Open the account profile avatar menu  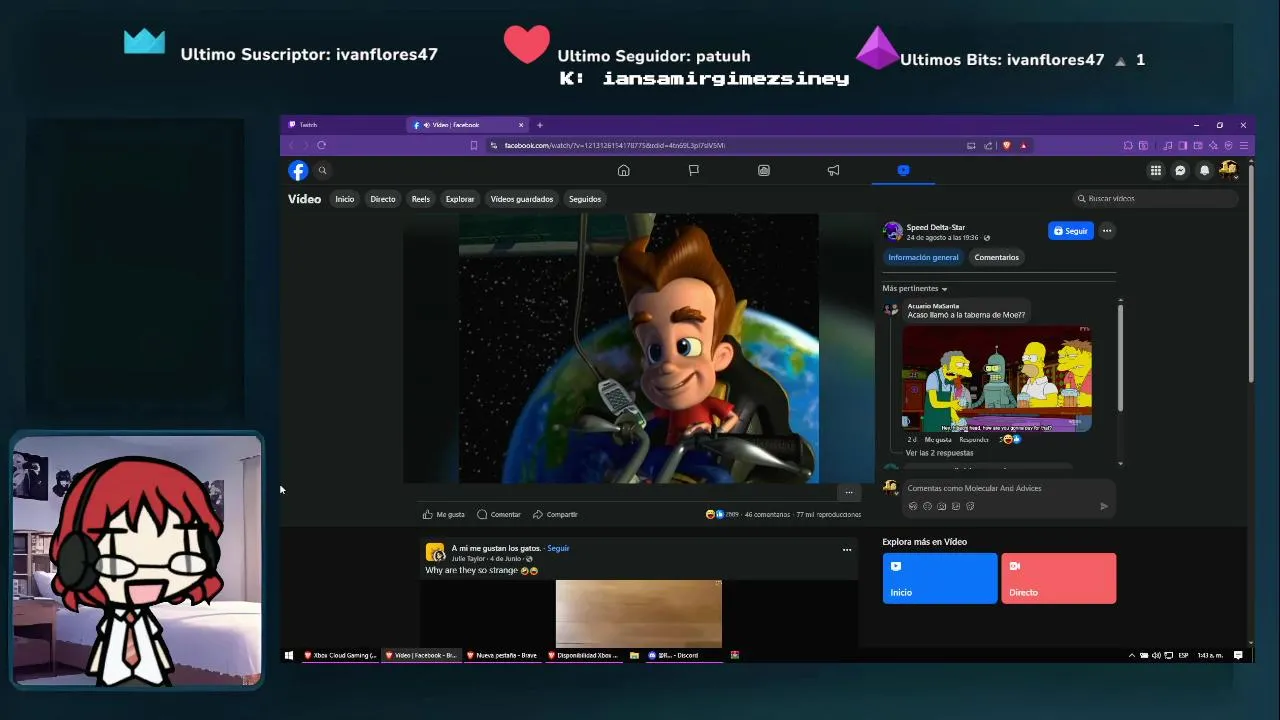pos(1228,170)
